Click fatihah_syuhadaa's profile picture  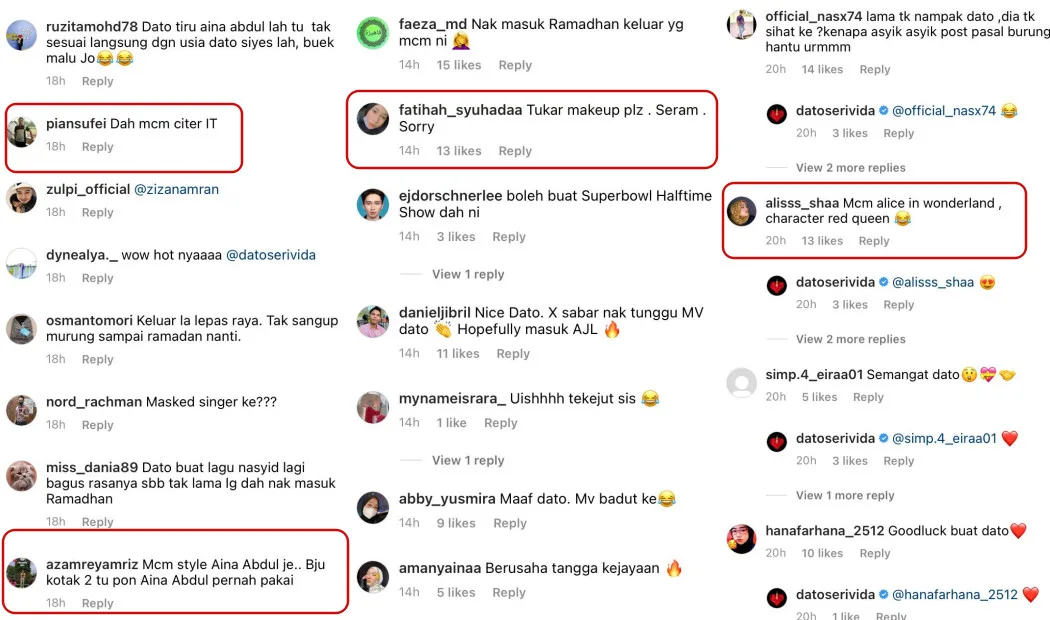(373, 119)
